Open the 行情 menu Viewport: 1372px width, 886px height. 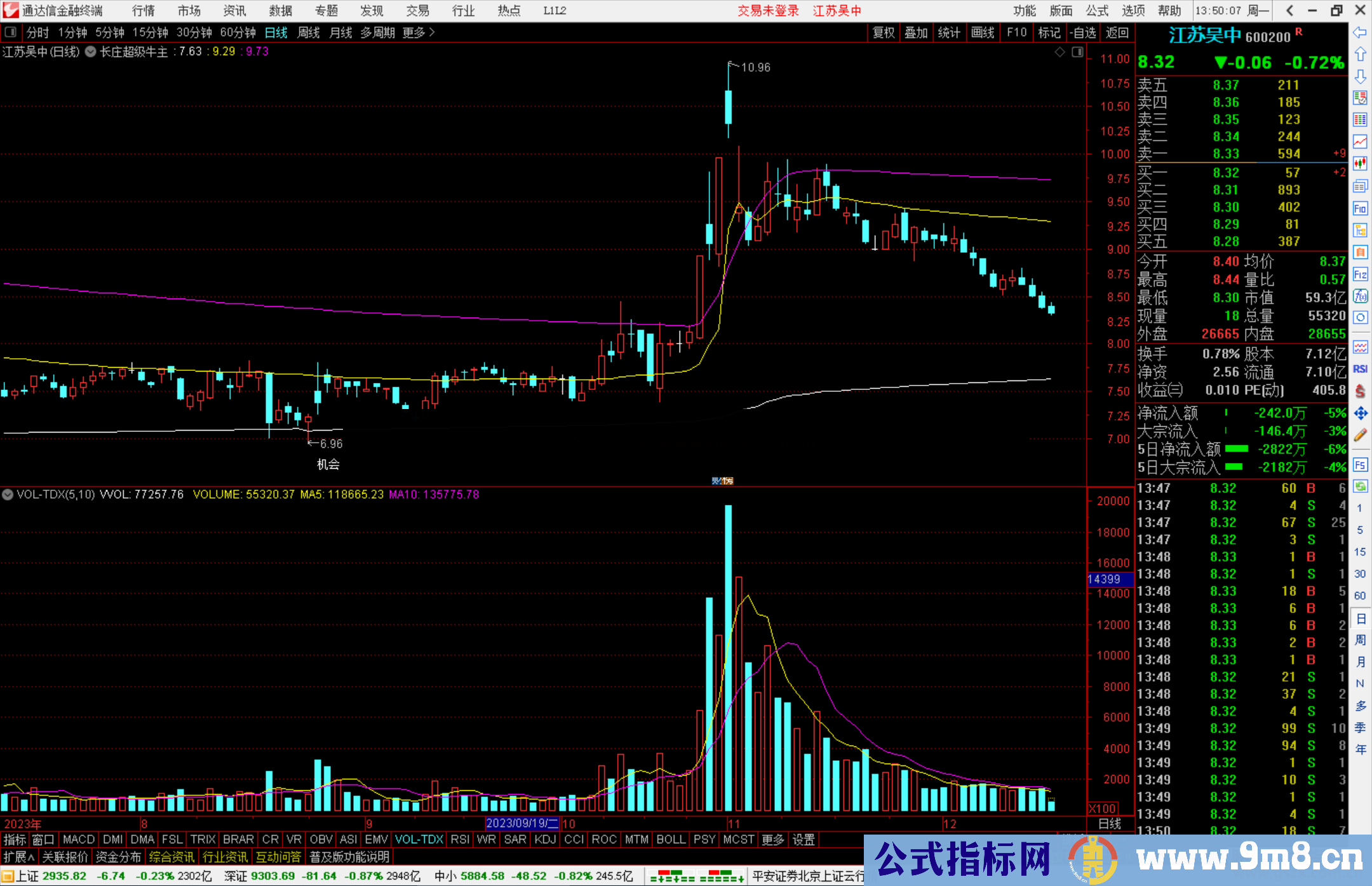(x=143, y=11)
